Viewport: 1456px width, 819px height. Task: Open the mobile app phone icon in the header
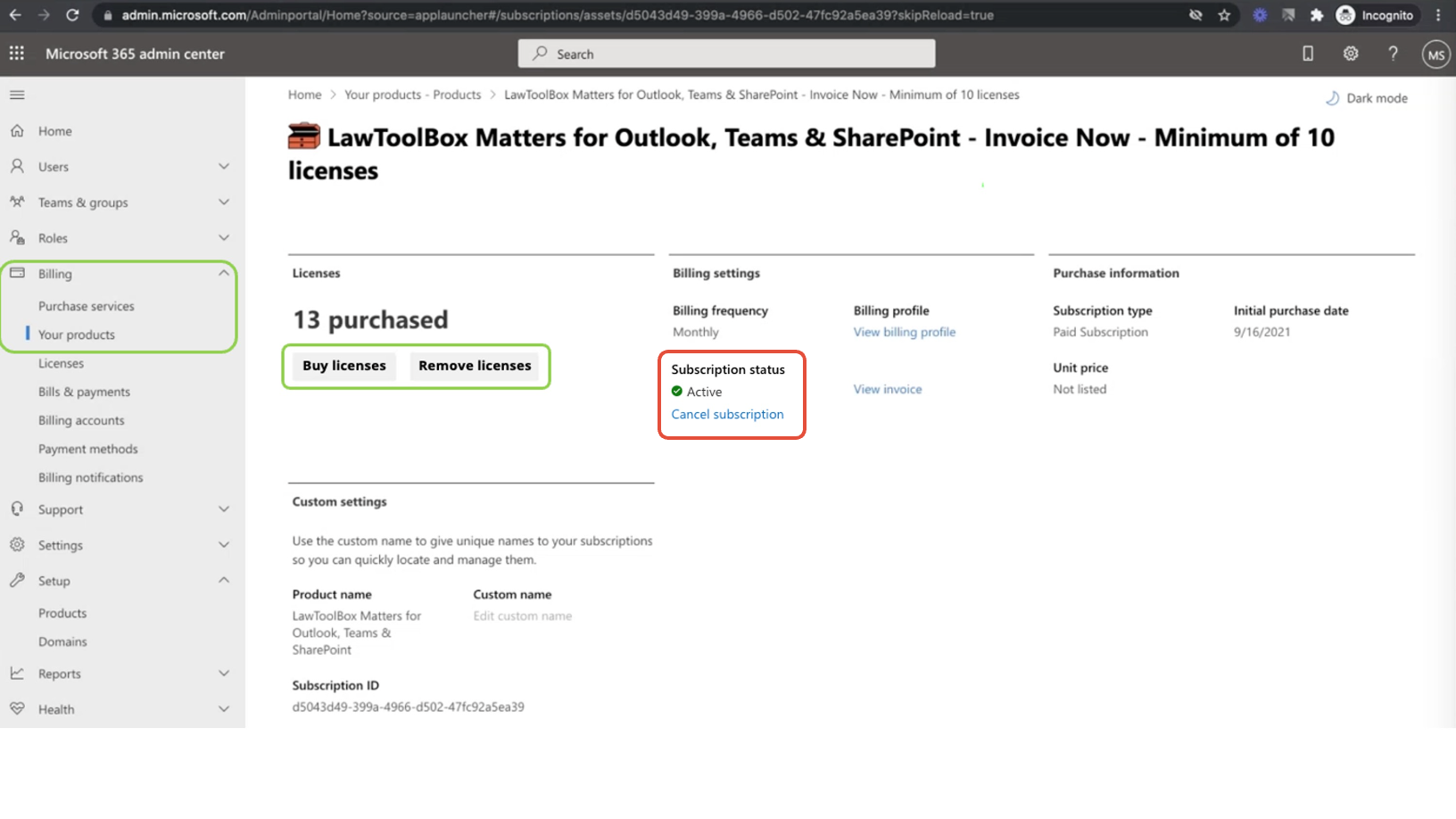1308,54
